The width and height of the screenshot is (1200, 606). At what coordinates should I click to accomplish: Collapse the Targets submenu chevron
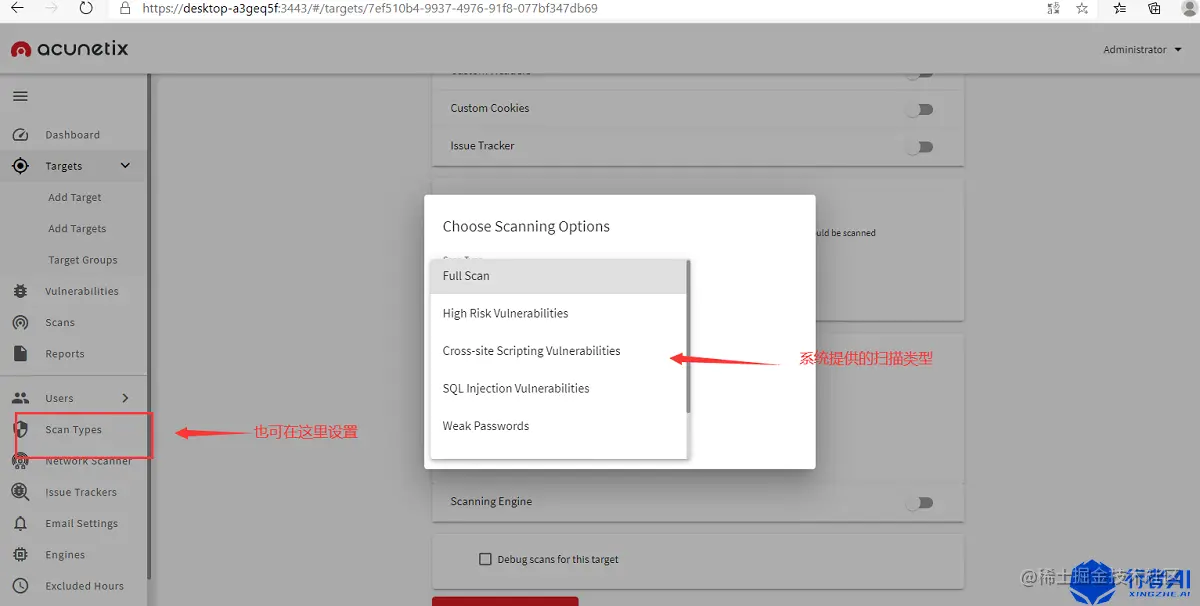[125, 166]
